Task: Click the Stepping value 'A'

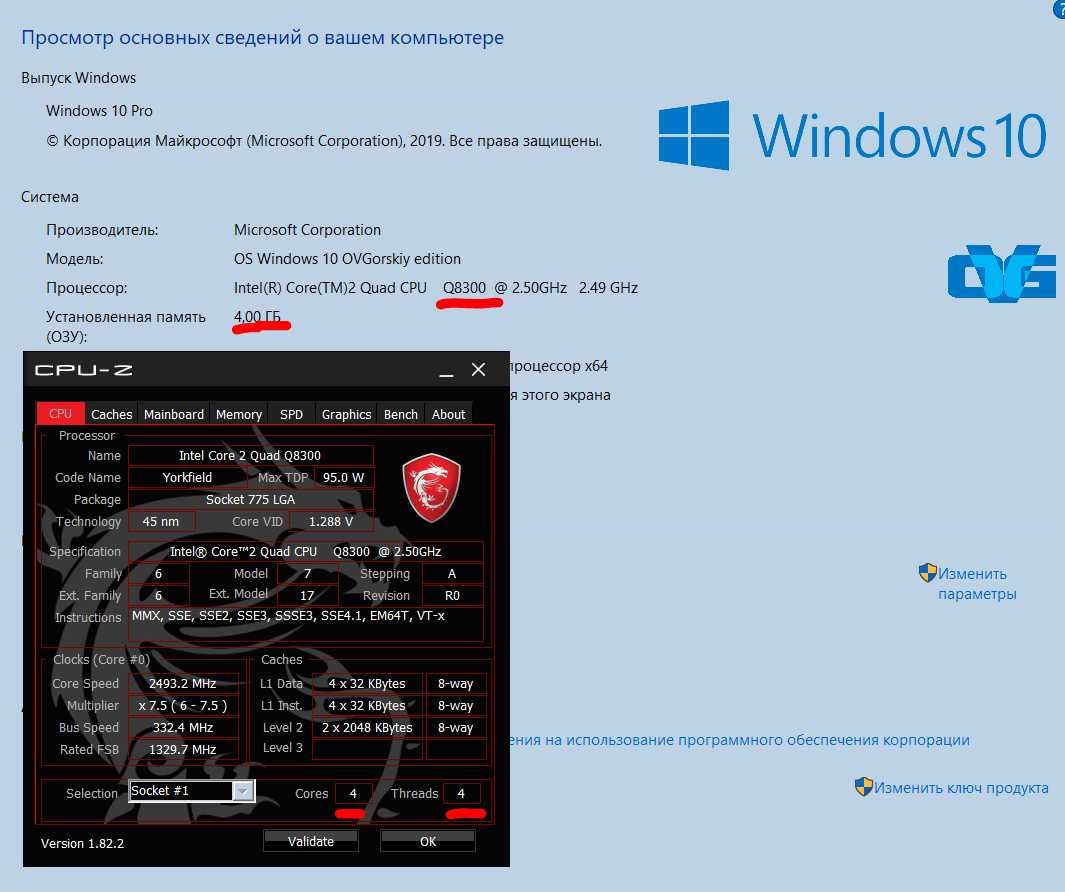Action: click(x=452, y=573)
